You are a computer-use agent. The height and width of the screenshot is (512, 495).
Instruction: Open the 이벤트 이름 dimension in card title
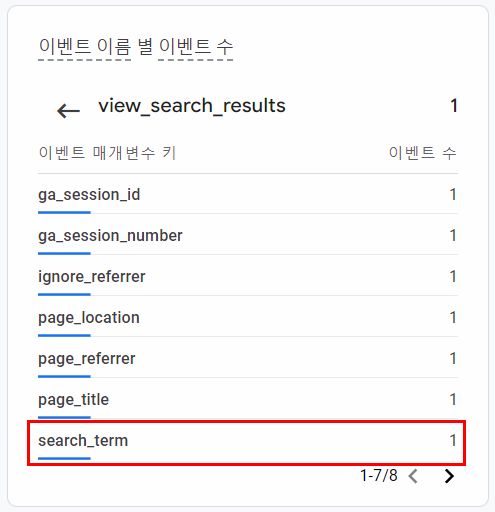coord(85,47)
